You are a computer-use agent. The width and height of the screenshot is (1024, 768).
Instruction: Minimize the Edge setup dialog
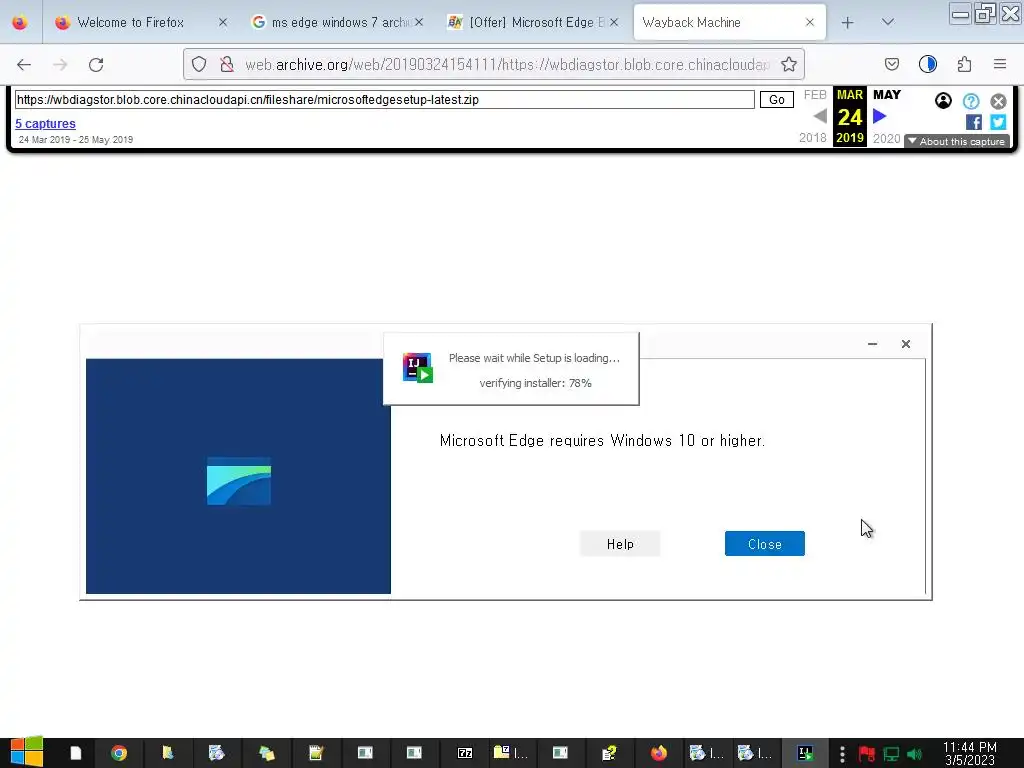point(872,344)
